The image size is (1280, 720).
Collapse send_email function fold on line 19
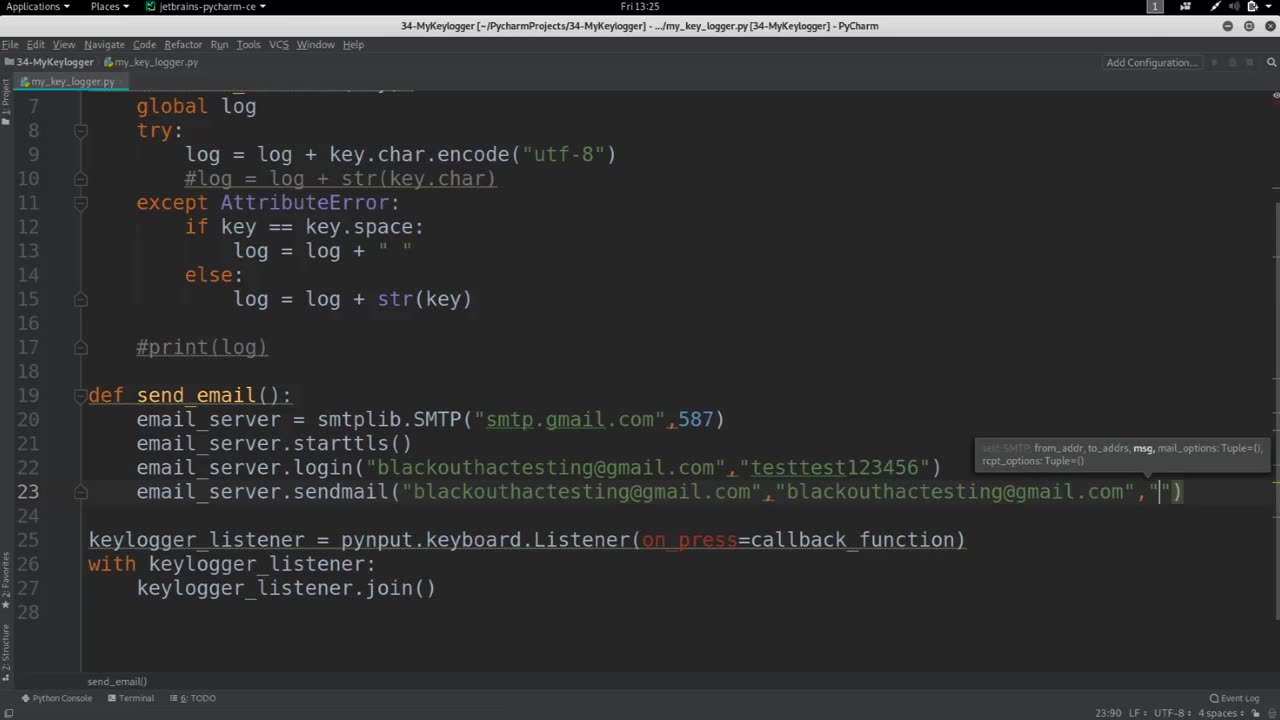81,395
